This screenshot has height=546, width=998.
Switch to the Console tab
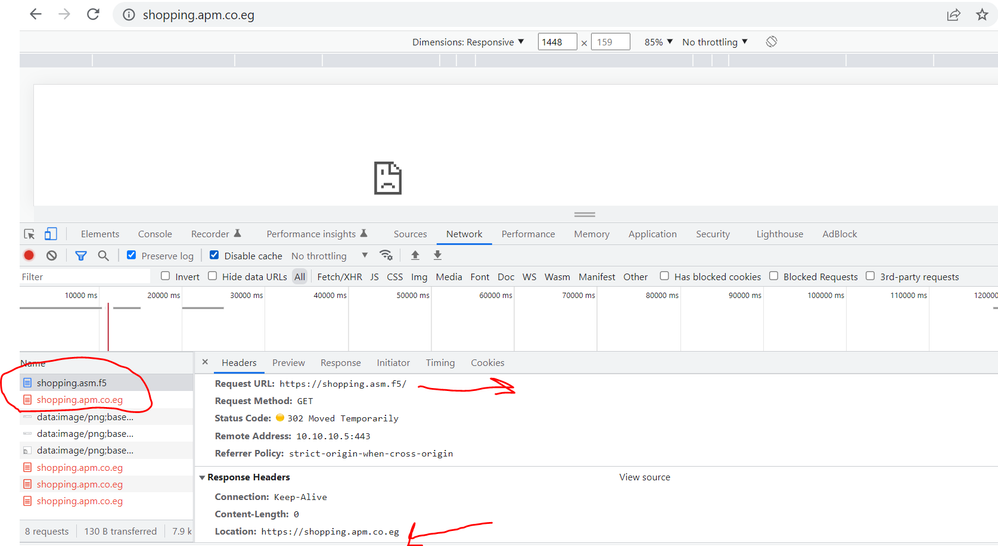tap(155, 234)
